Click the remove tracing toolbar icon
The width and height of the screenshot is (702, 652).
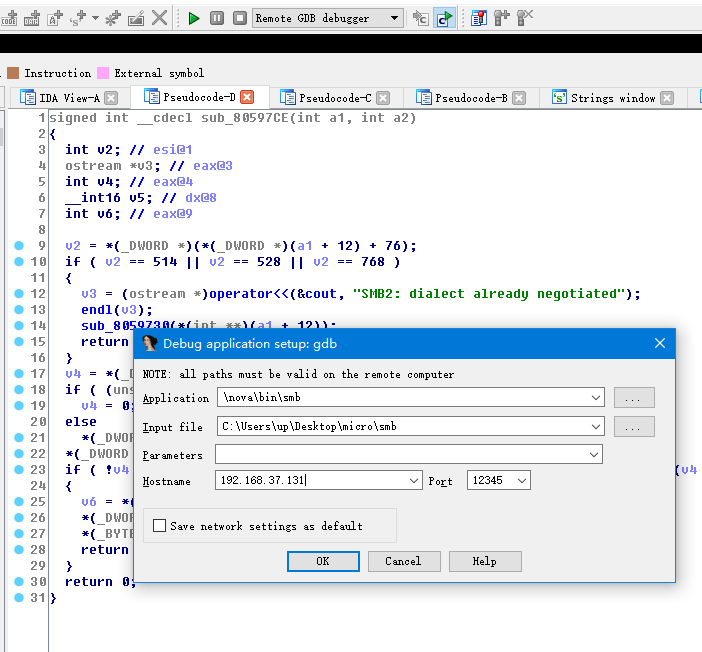[525, 18]
